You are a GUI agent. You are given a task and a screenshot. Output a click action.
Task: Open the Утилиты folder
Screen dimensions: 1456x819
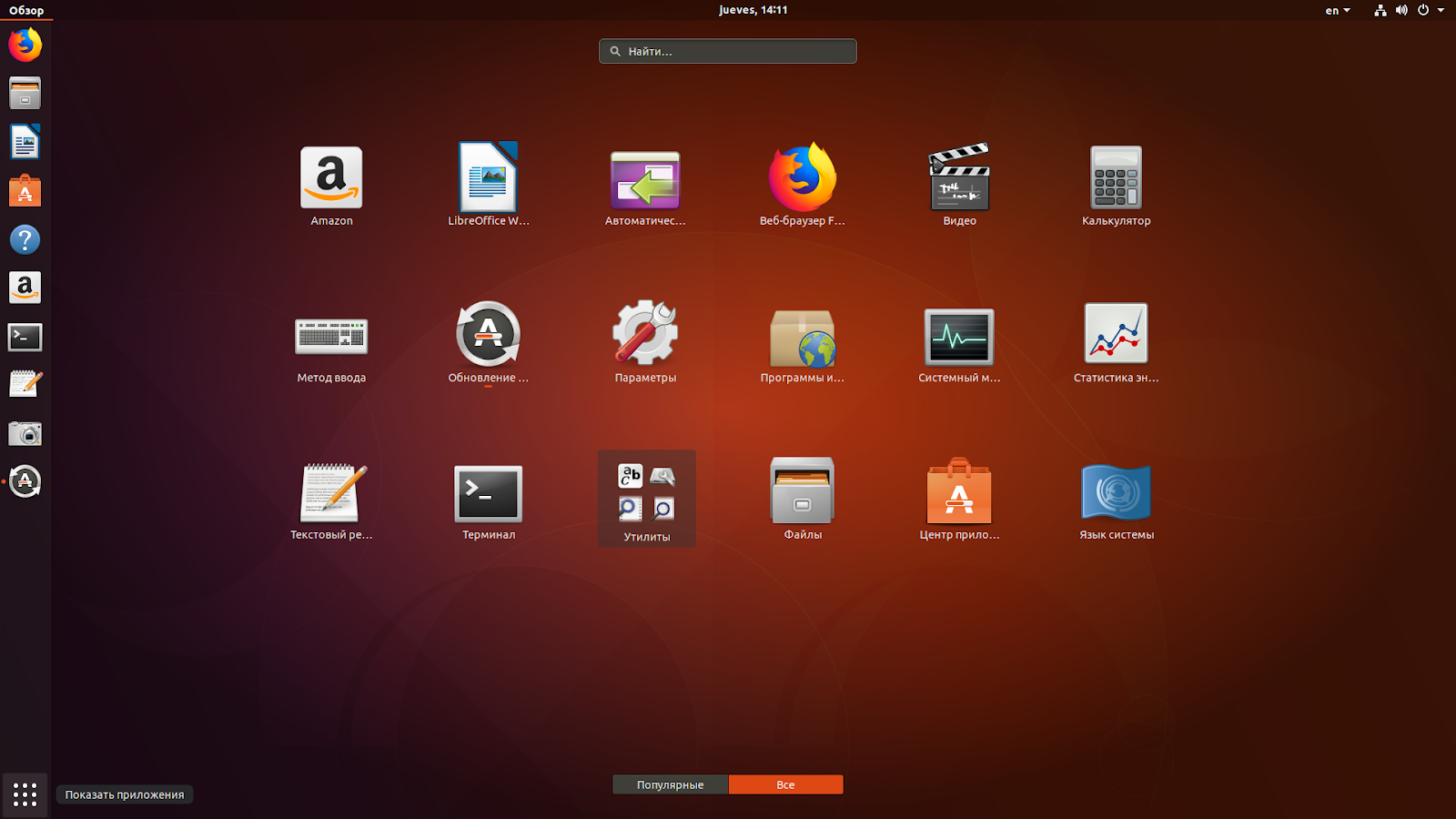click(x=647, y=499)
